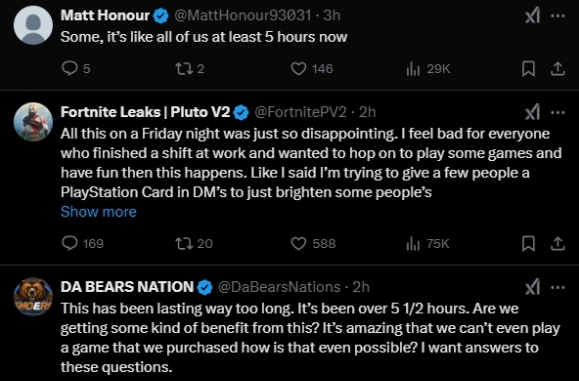Open more options for Matt Honour's tweet
This screenshot has width=579, height=381.
pyautogui.click(x=558, y=16)
